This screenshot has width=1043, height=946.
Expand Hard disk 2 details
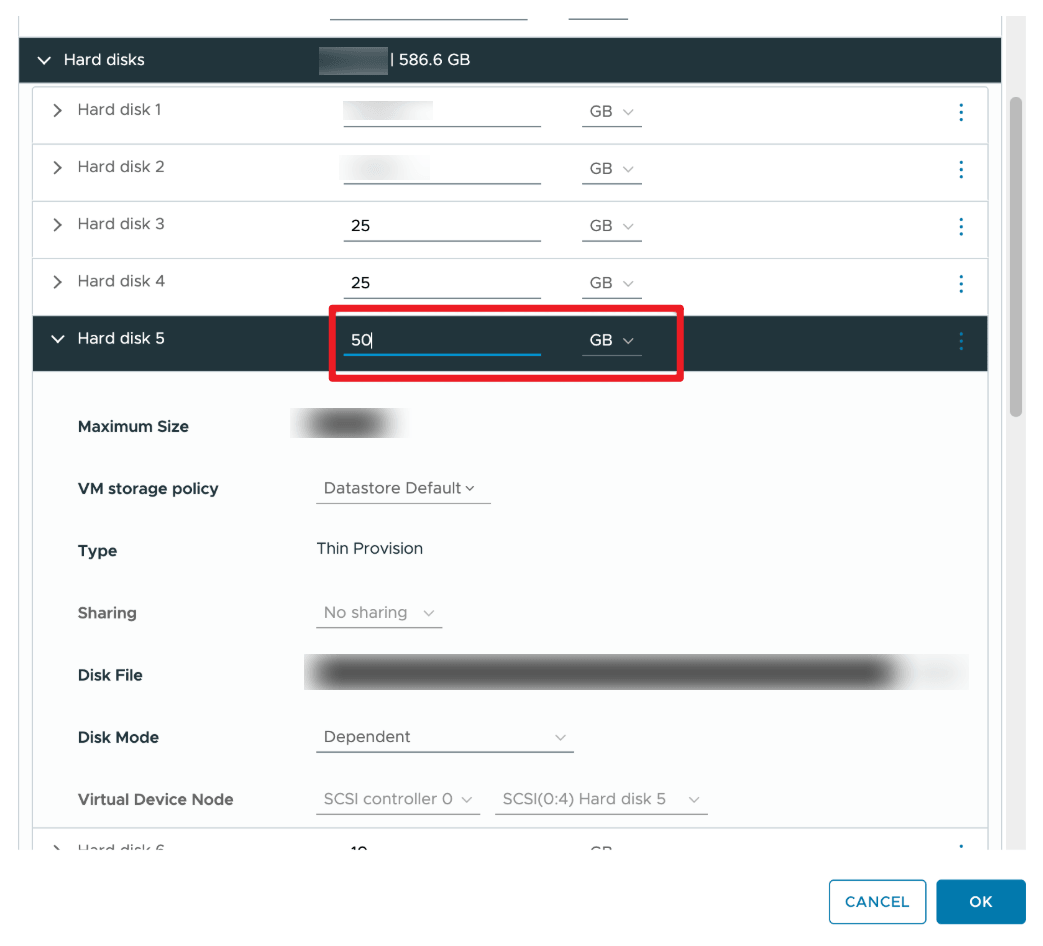(x=57, y=167)
